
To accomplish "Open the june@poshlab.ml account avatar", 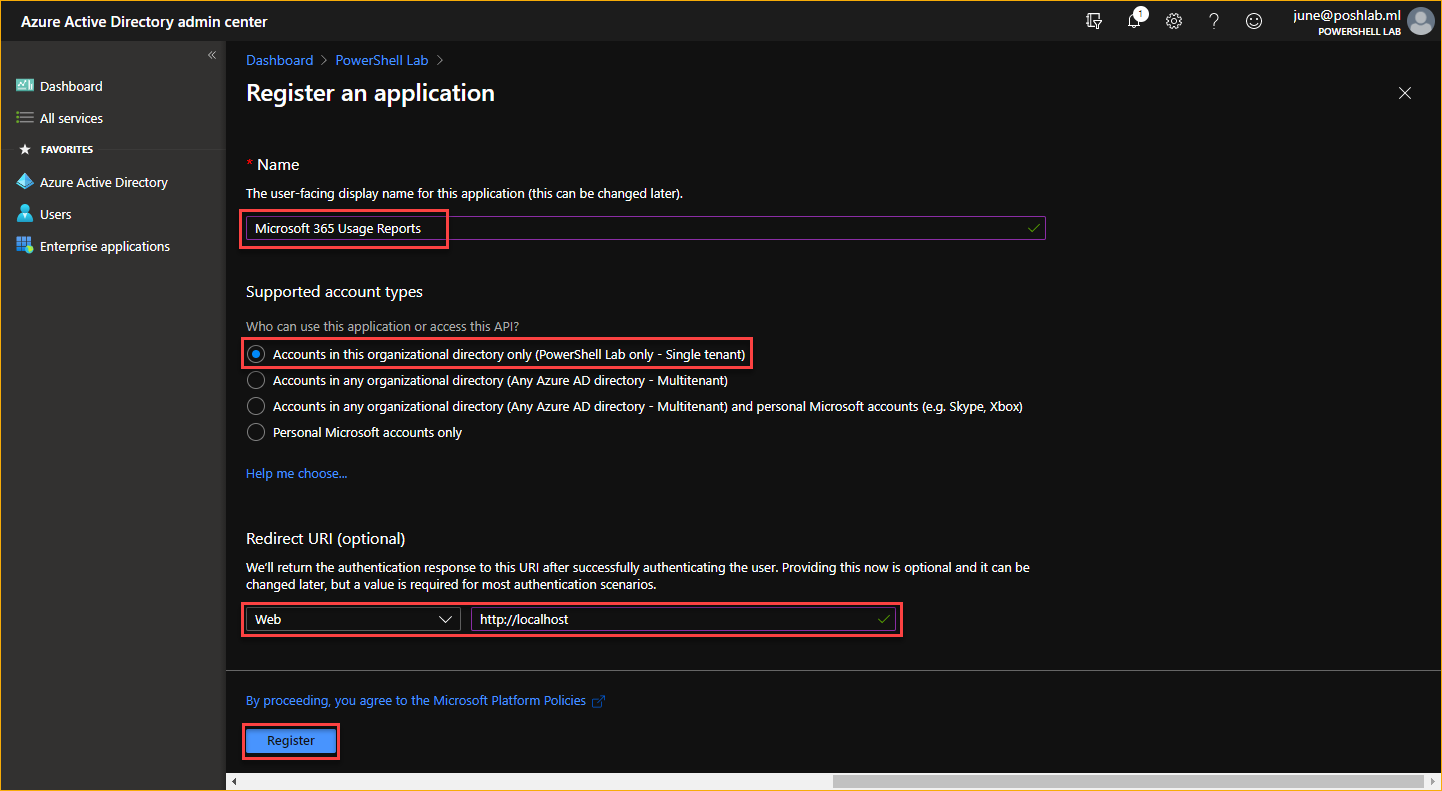I will [x=1420, y=21].
